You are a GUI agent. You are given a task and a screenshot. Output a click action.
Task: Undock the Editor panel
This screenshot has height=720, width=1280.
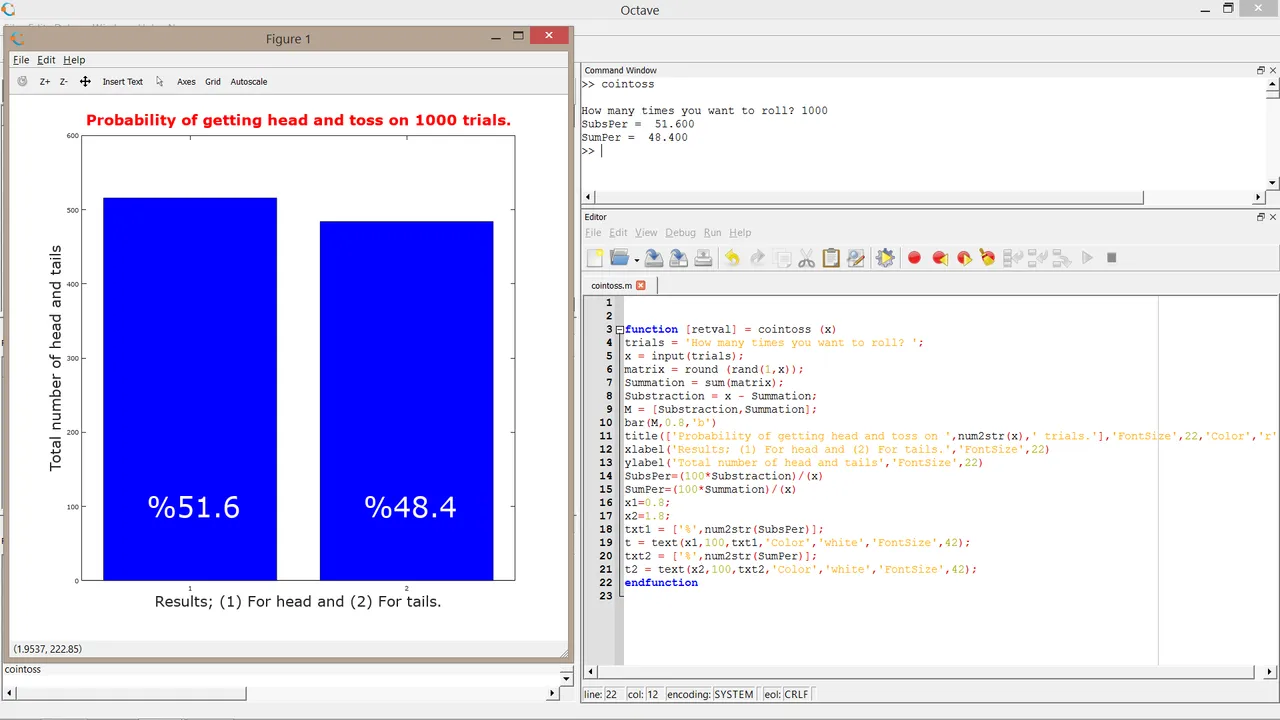pyautogui.click(x=1261, y=217)
